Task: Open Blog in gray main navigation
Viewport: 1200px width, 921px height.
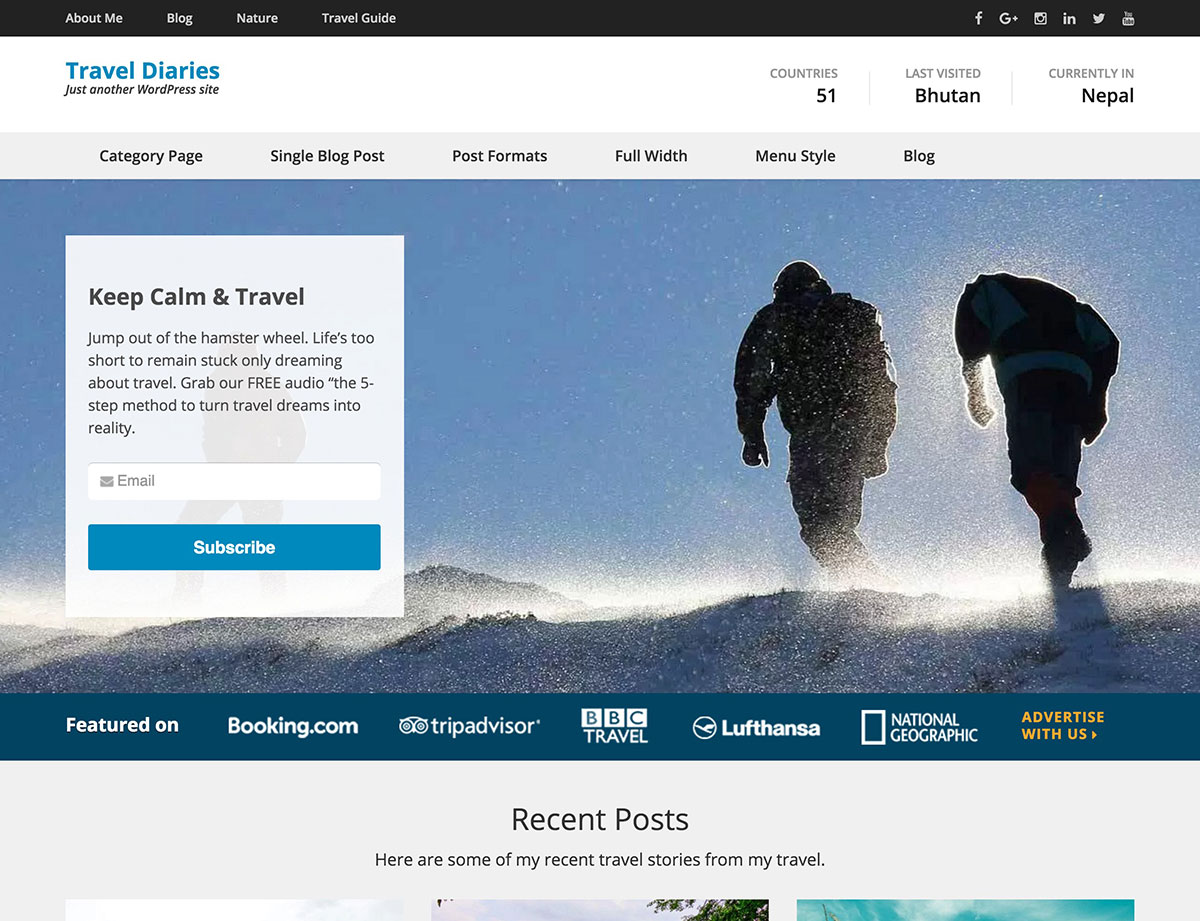Action: [x=919, y=156]
